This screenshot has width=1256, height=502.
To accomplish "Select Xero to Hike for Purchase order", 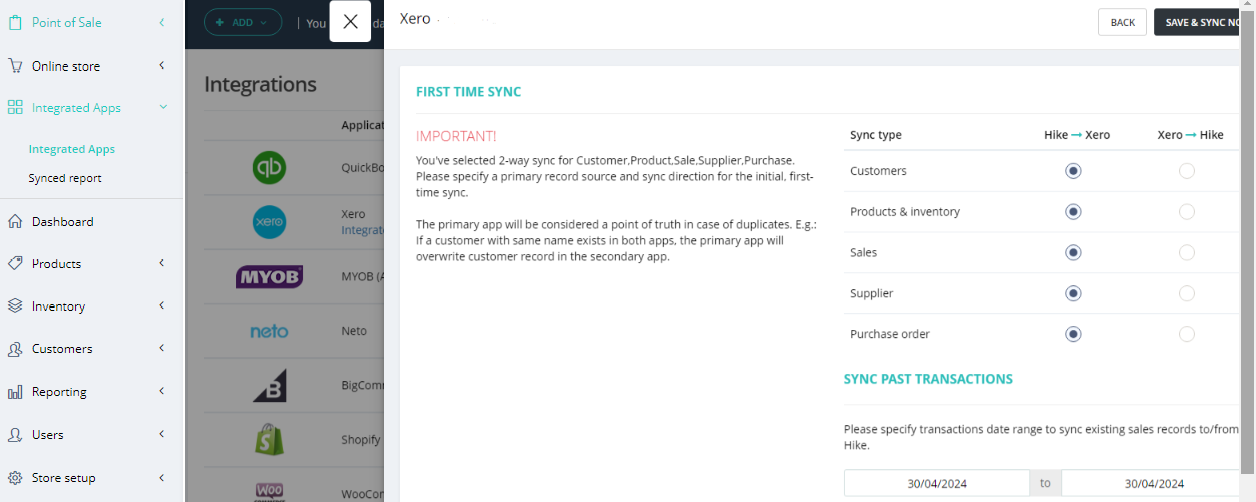I will point(1186,334).
